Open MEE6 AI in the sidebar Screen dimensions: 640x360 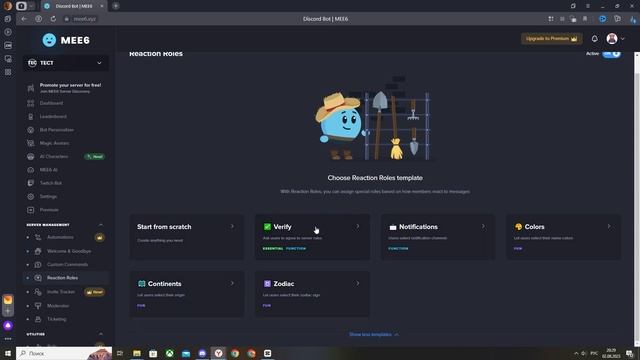pyautogui.click(x=49, y=170)
